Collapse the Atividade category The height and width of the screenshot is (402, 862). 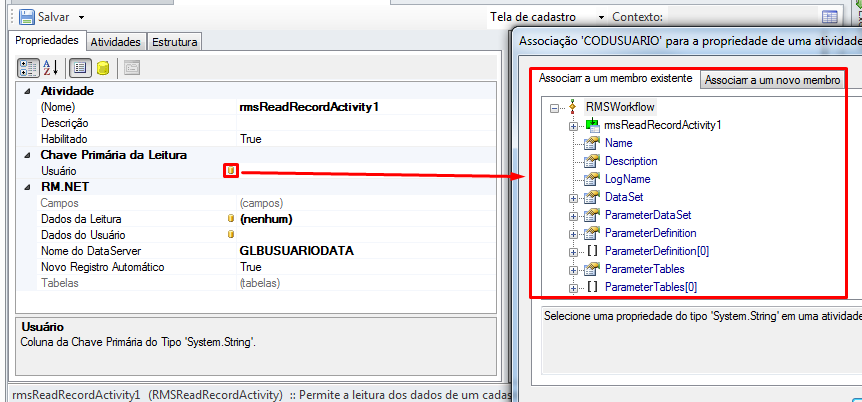(27, 91)
